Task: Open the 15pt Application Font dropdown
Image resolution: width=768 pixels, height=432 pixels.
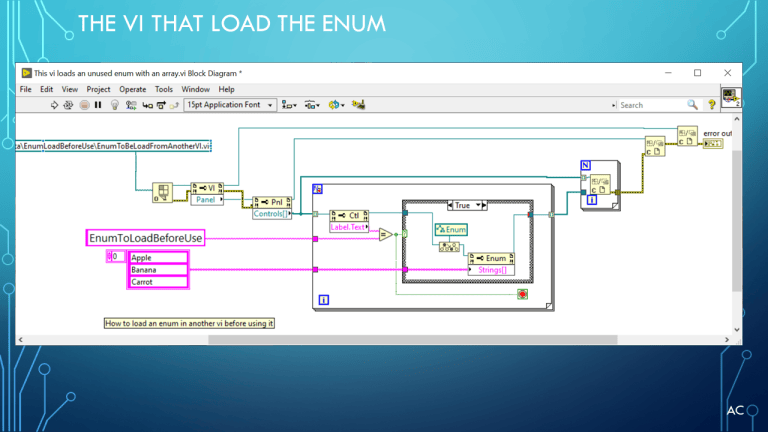Action: pyautogui.click(x=230, y=105)
